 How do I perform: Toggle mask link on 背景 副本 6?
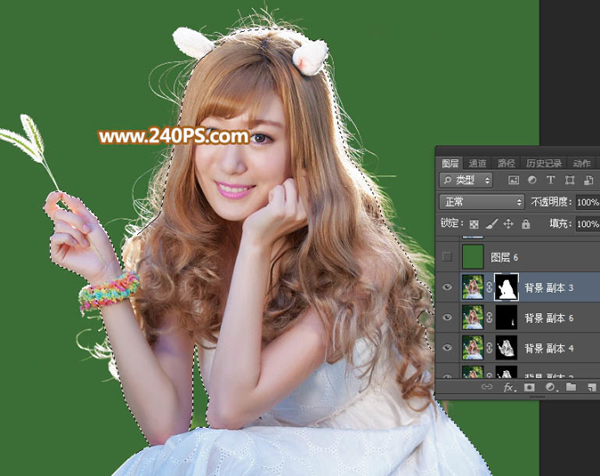tap(489, 318)
